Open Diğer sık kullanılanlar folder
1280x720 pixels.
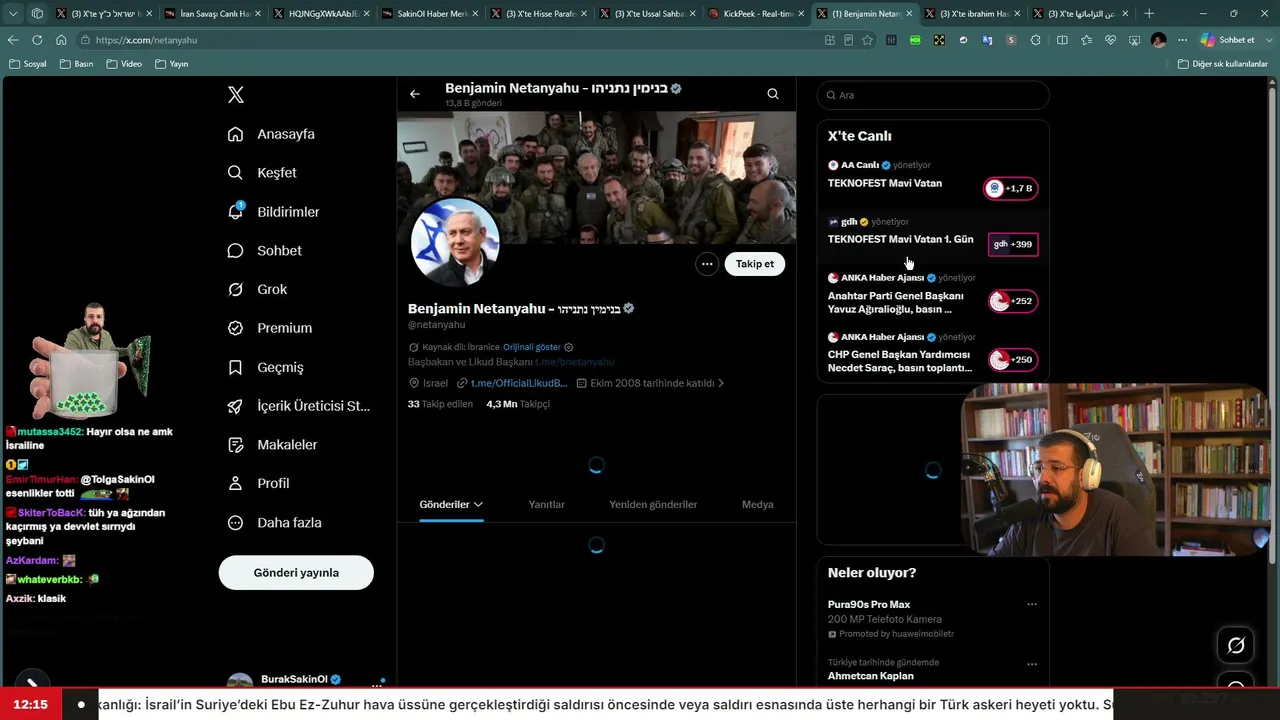1223,64
